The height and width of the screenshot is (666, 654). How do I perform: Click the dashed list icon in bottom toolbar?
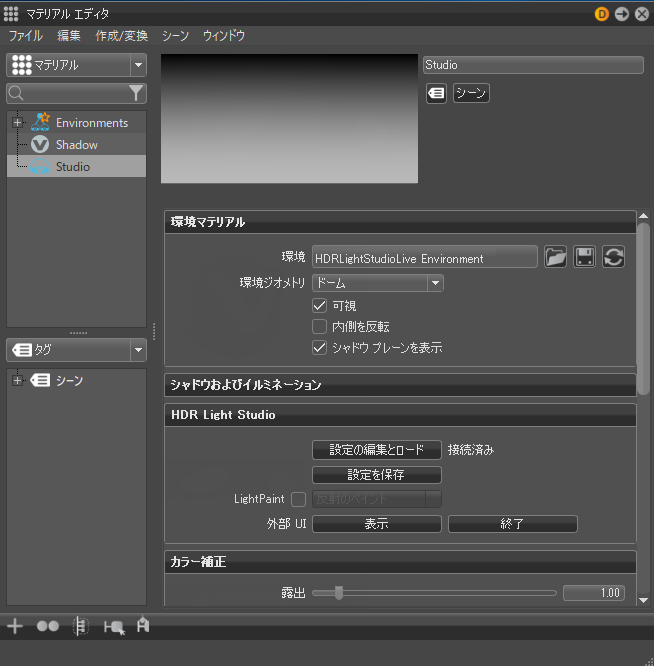80,626
